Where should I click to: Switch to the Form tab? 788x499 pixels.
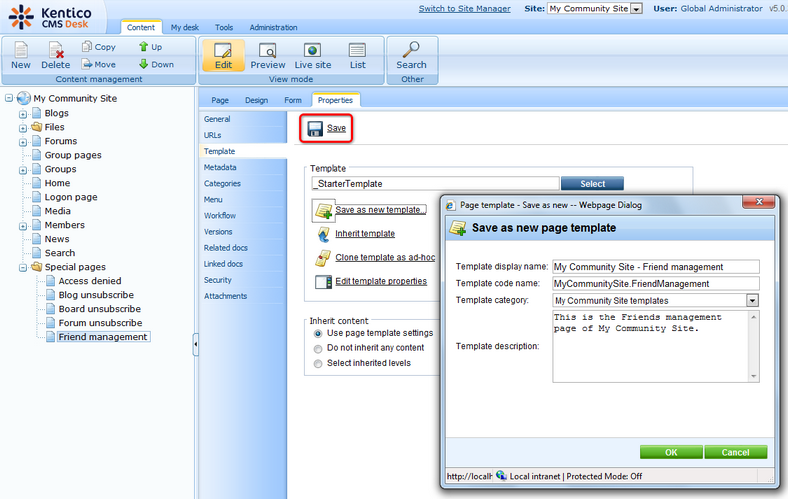293,100
